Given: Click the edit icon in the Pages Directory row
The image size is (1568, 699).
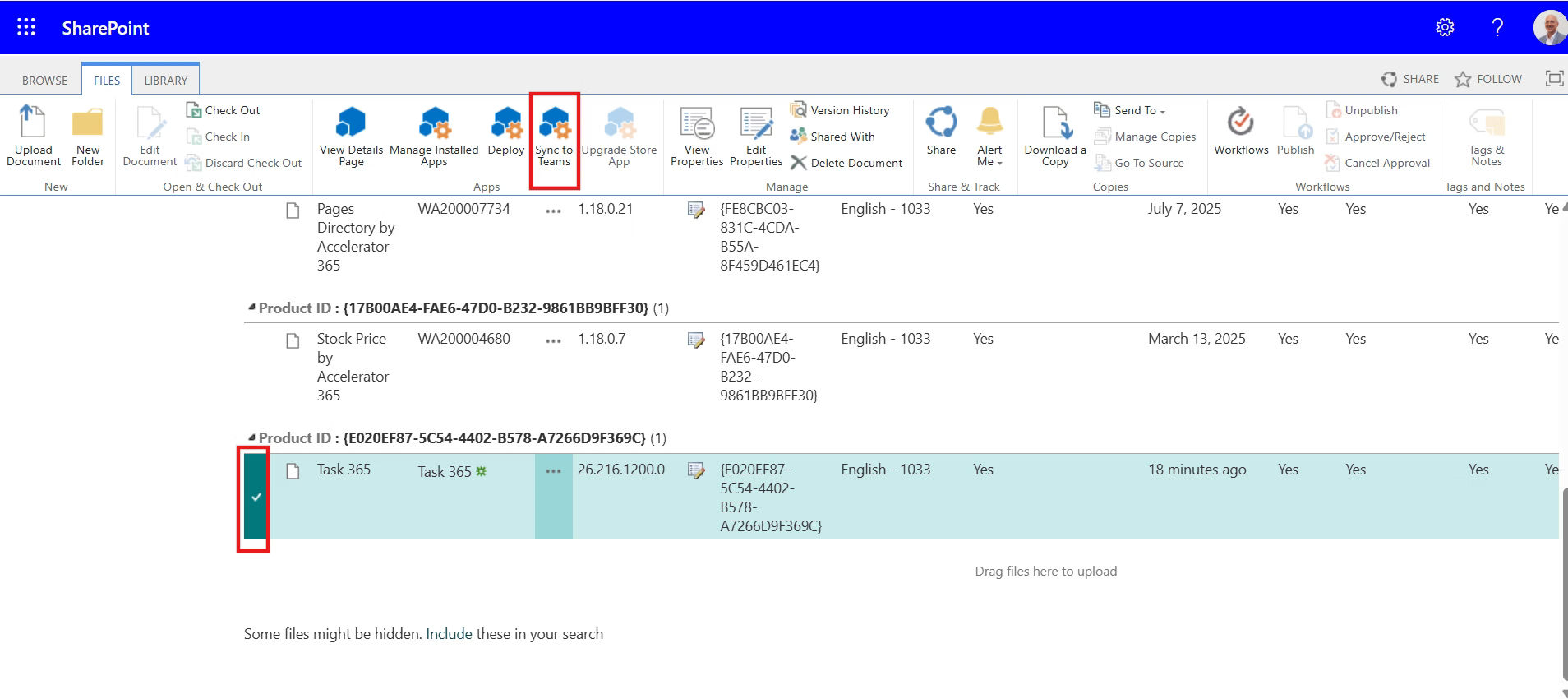Looking at the screenshot, I should point(696,210).
